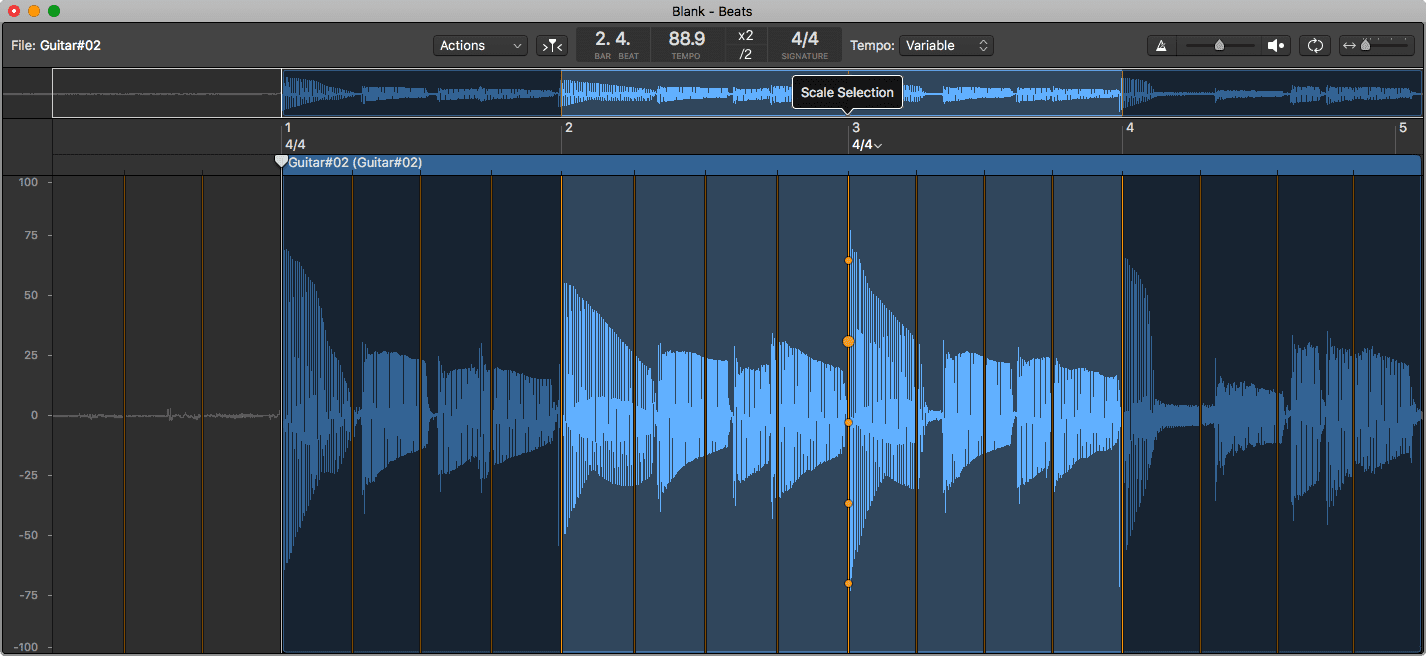The width and height of the screenshot is (1426, 656).
Task: Click the x2 double tempo button
Action: pos(745,36)
